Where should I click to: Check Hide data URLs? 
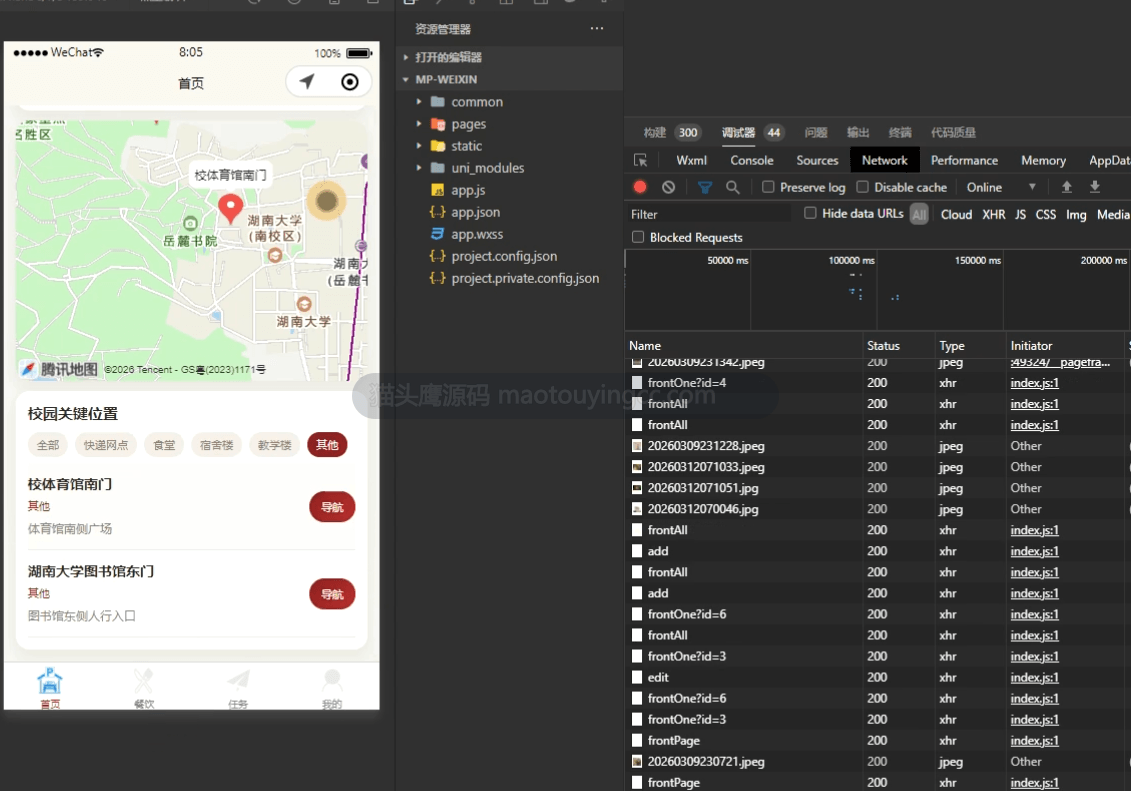pyautogui.click(x=810, y=213)
